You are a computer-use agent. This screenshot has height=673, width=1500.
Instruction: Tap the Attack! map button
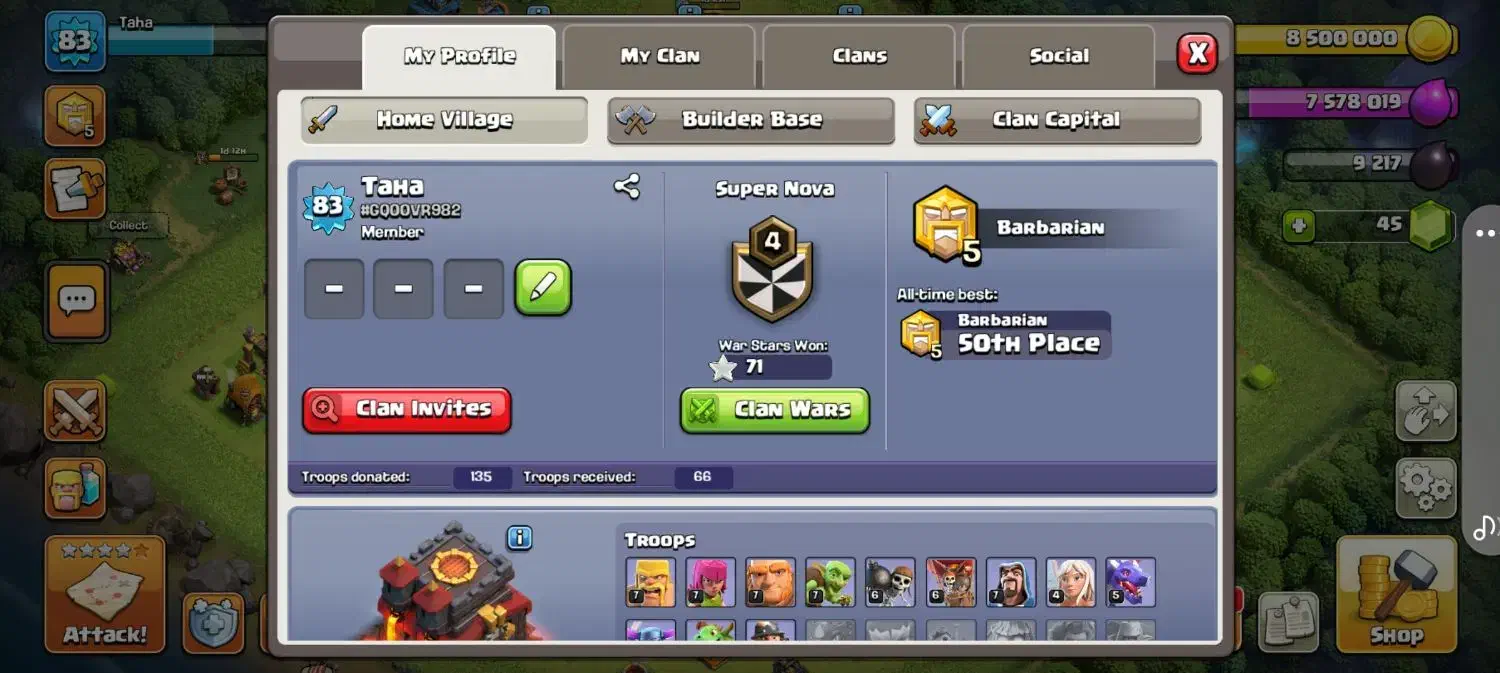pyautogui.click(x=105, y=594)
